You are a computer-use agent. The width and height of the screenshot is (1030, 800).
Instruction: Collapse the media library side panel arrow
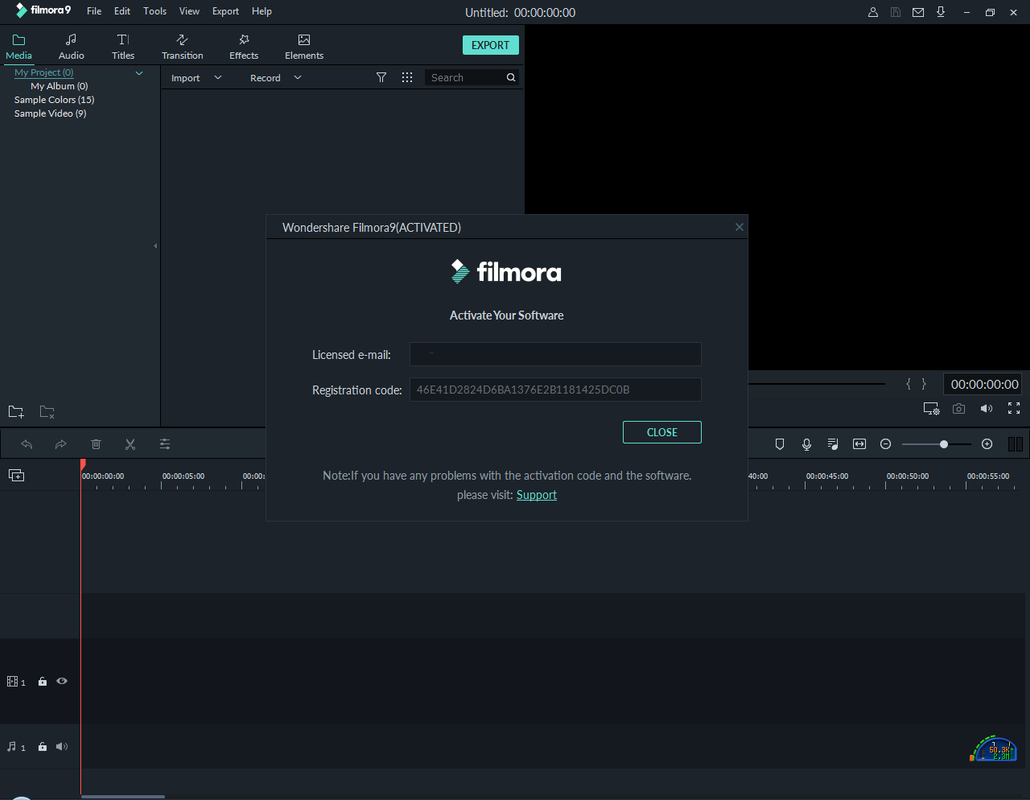click(156, 246)
